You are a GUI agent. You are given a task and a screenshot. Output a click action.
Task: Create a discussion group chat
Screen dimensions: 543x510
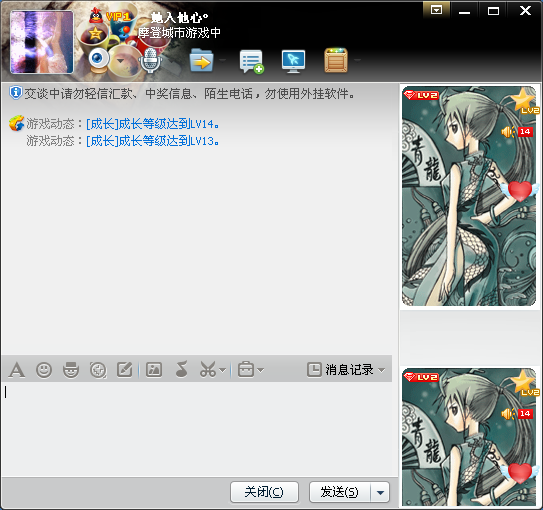pos(251,61)
